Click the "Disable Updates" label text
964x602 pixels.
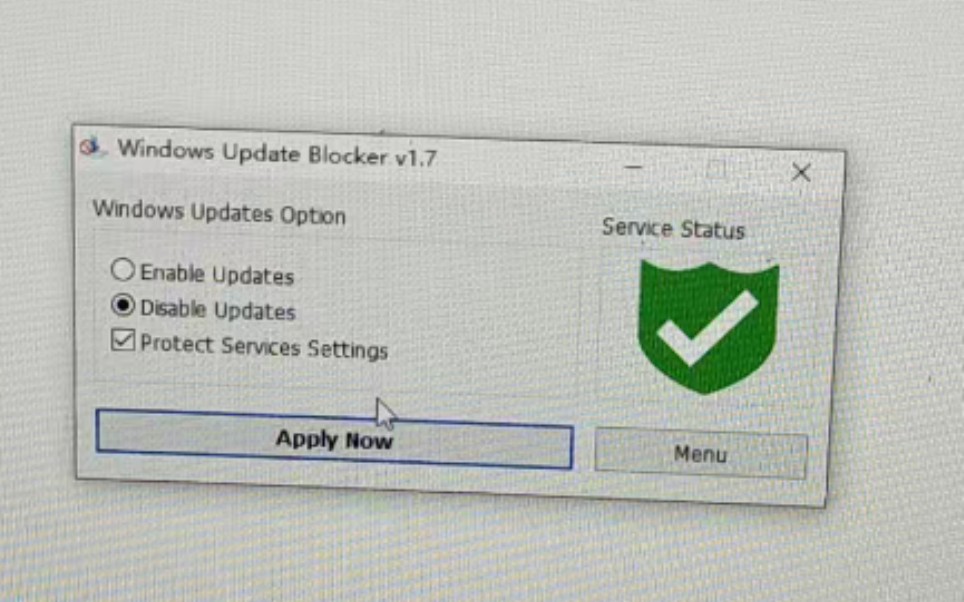[x=218, y=309]
